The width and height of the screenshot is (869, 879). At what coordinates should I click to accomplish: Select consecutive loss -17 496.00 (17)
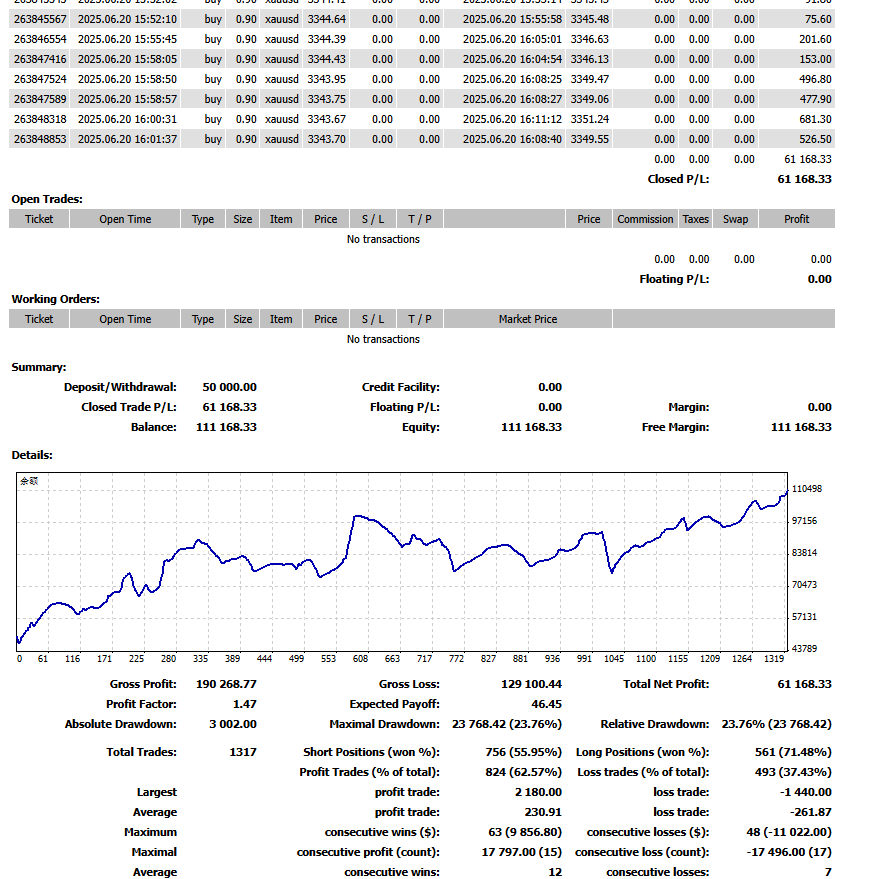click(x=789, y=852)
